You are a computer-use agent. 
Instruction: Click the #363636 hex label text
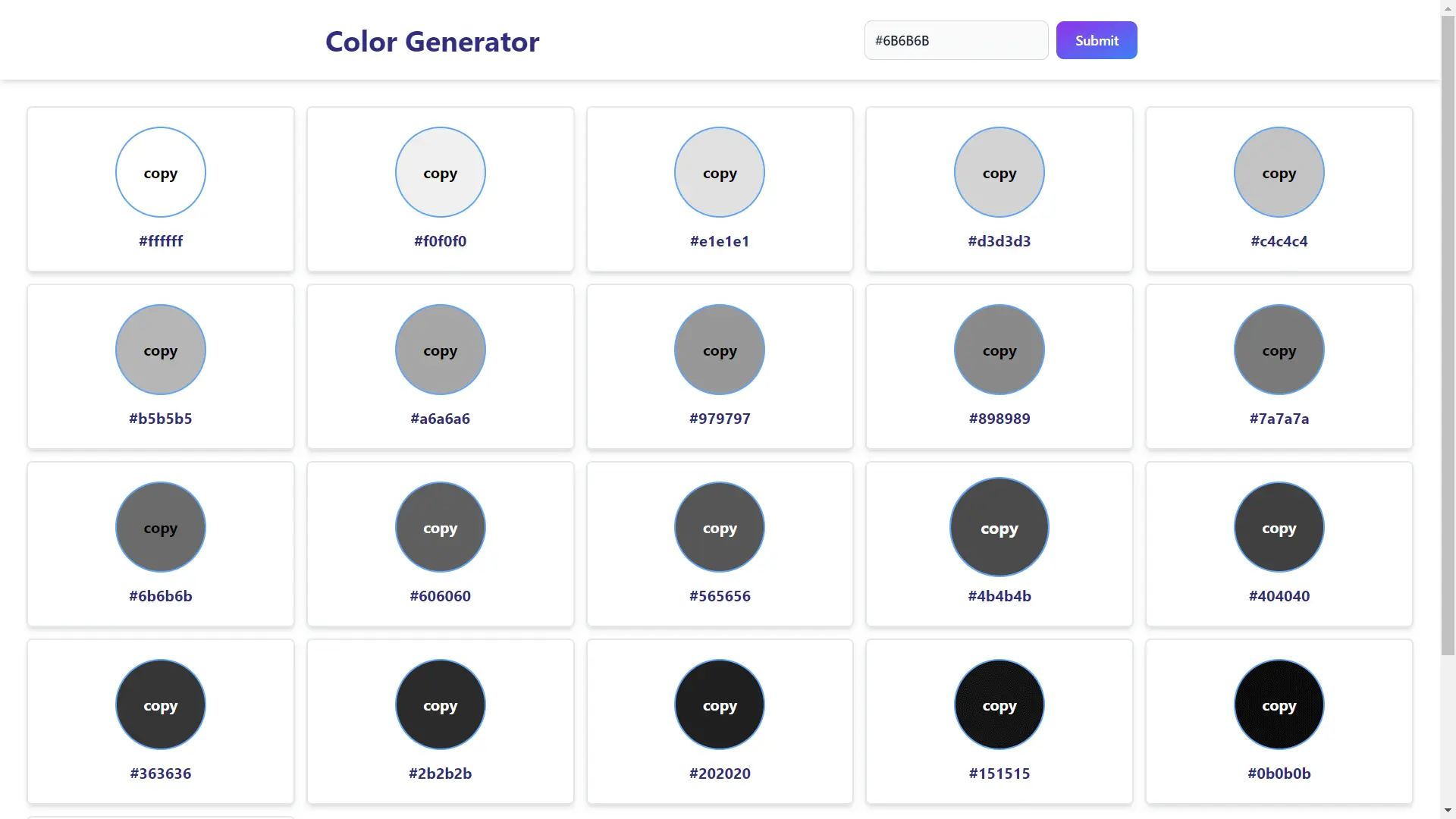[x=160, y=773]
